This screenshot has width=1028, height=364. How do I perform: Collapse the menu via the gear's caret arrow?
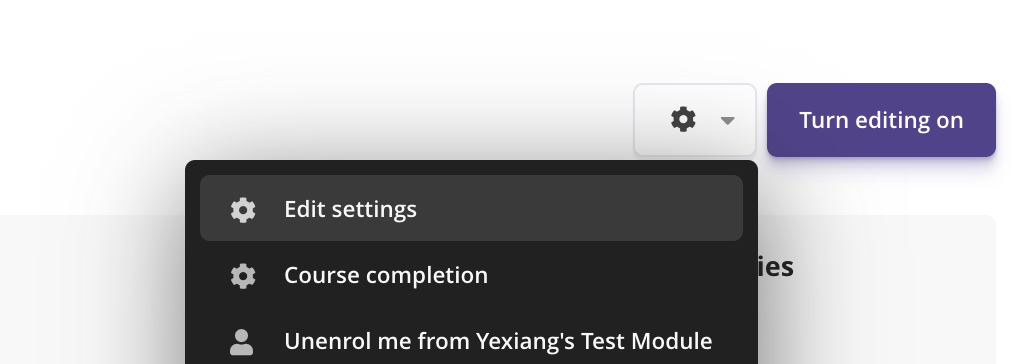727,121
